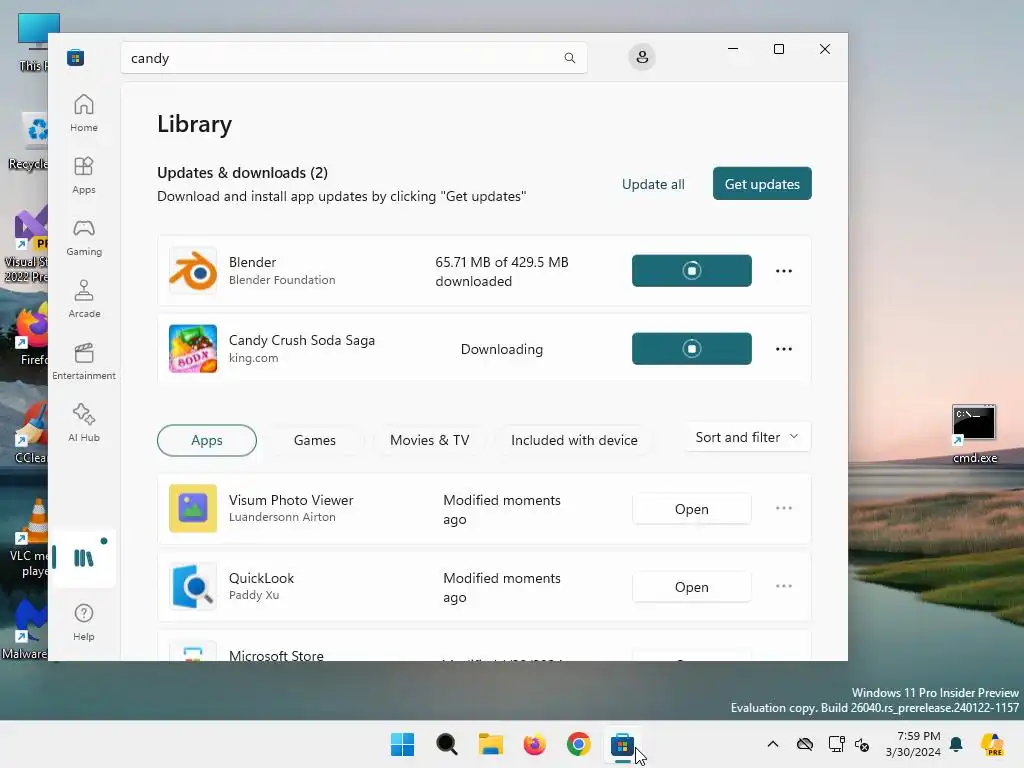This screenshot has width=1024, height=768.
Task: Click the Get updates button
Action: 762,184
